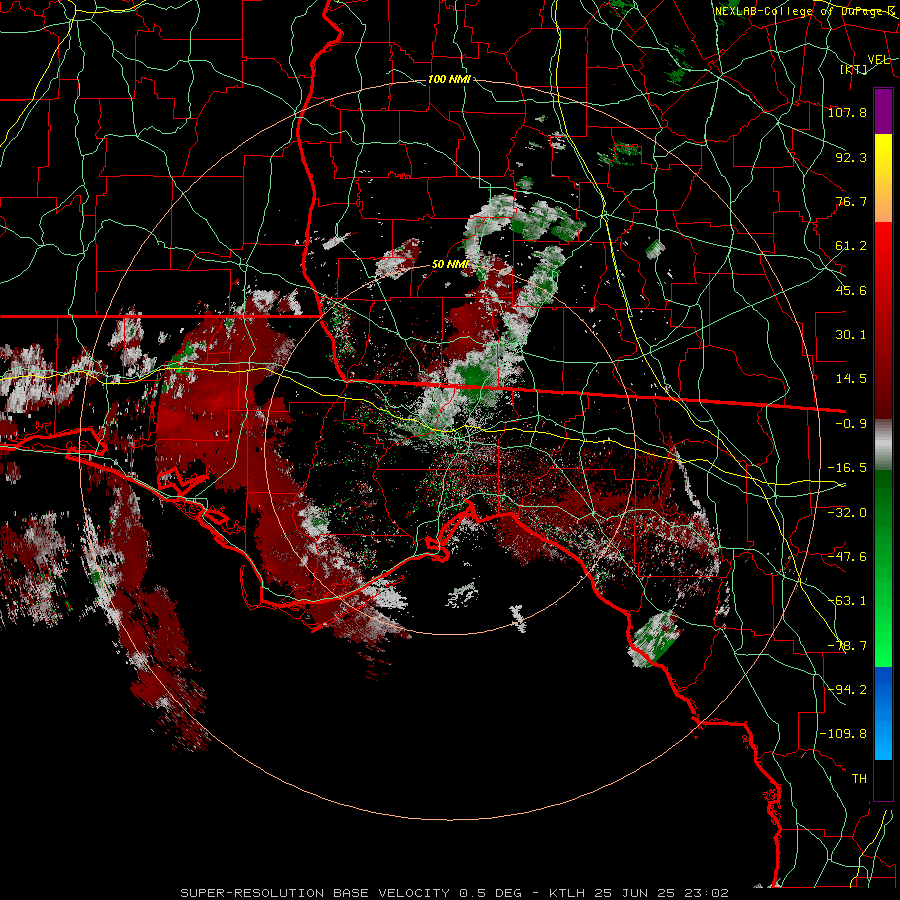The width and height of the screenshot is (900, 900).
Task: Click the -32.0 velocity scale value
Action: click(847, 512)
